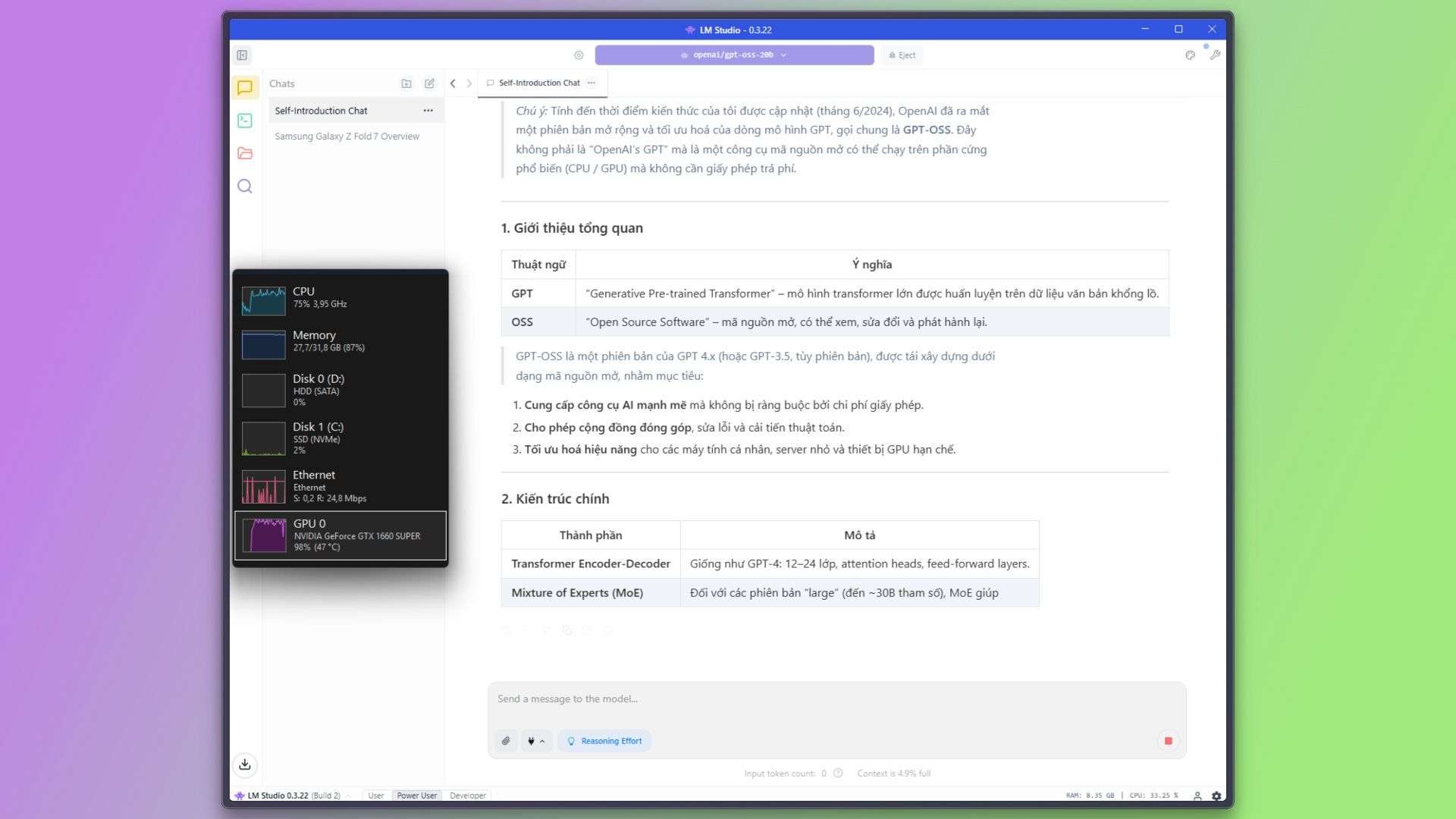Open the Chats section in sidebar

(244, 88)
